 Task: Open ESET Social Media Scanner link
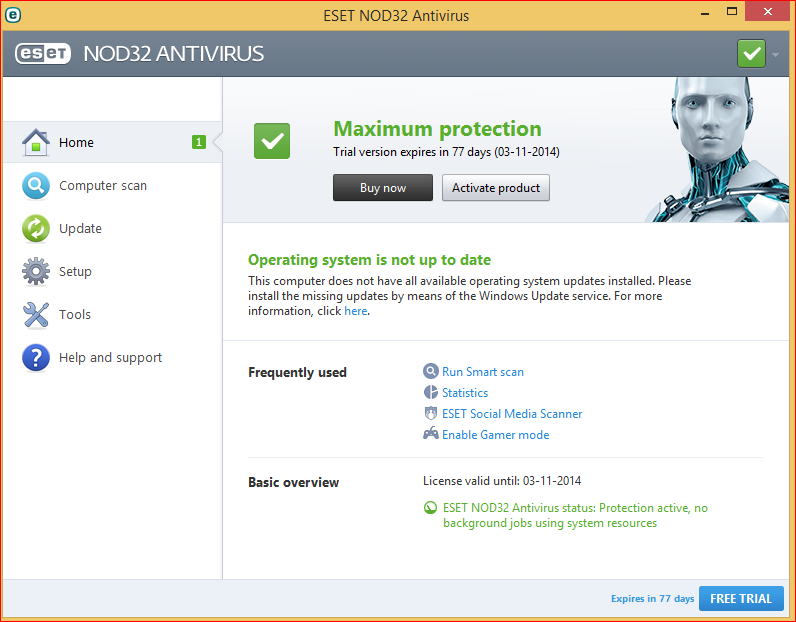512,414
